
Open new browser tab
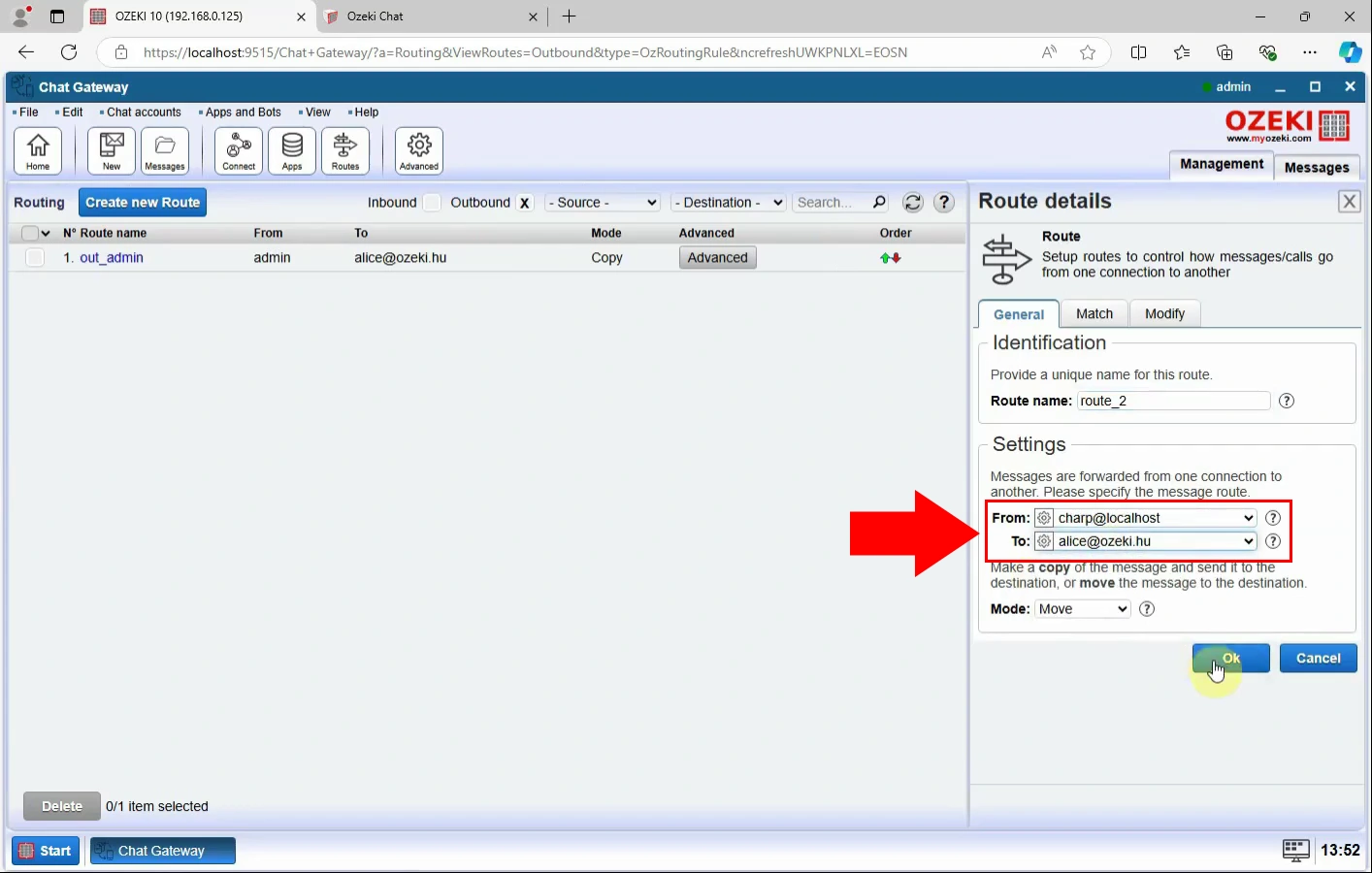pos(570,16)
